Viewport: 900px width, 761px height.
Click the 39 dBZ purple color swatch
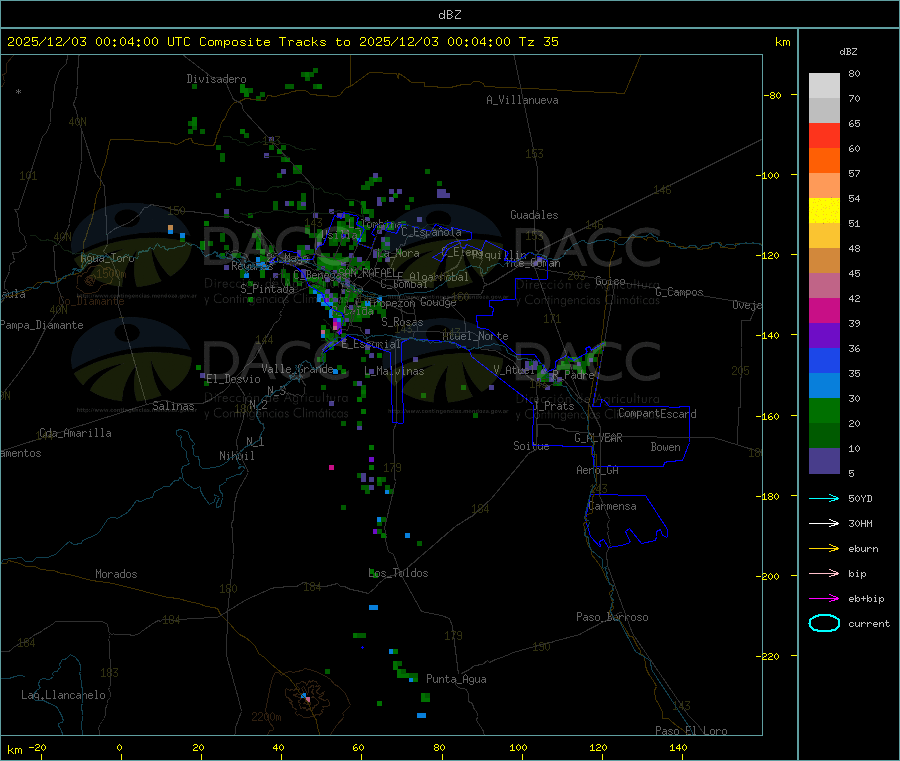coord(824,336)
